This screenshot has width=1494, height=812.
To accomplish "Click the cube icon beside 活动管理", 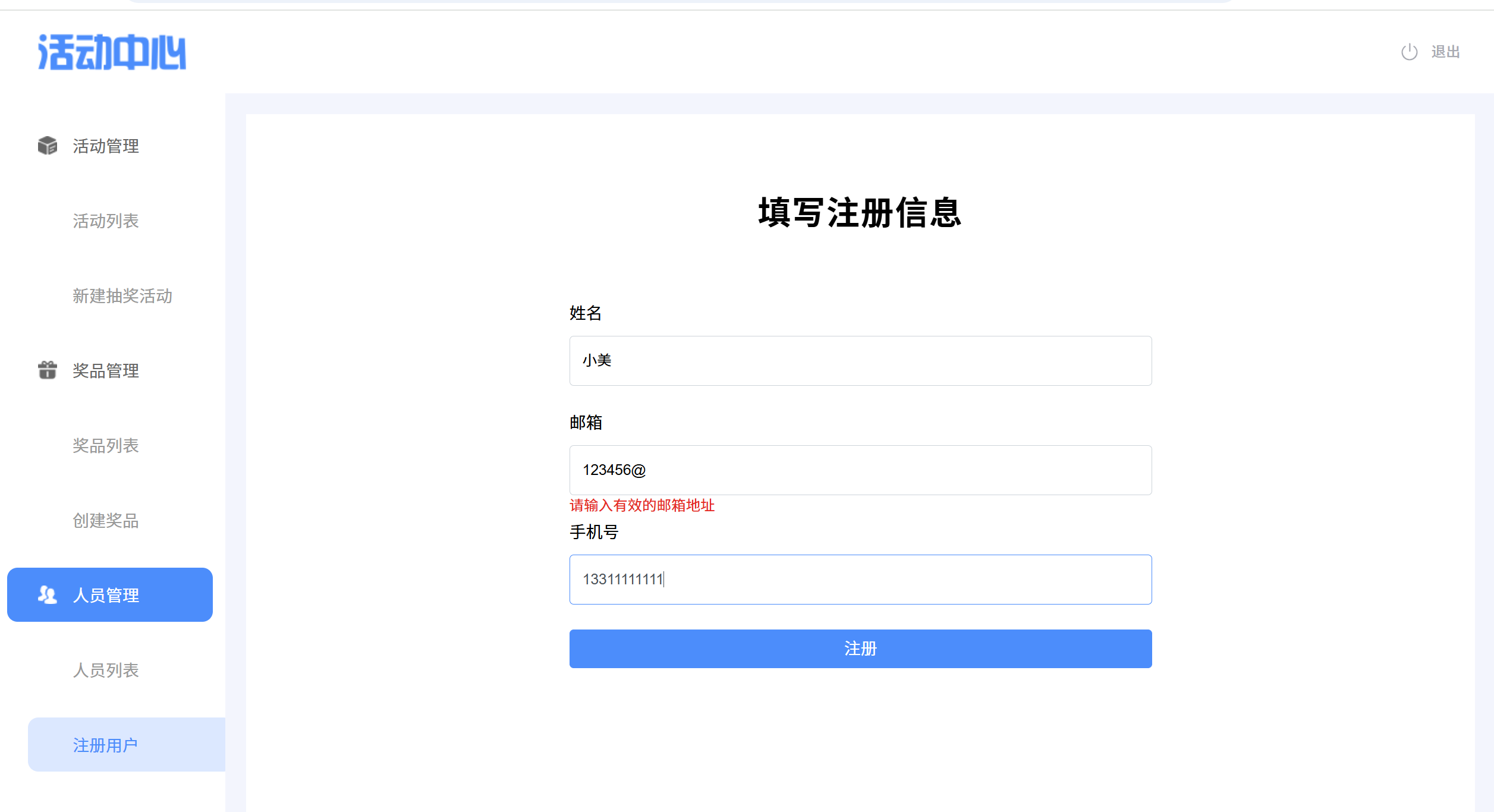I will [47, 146].
